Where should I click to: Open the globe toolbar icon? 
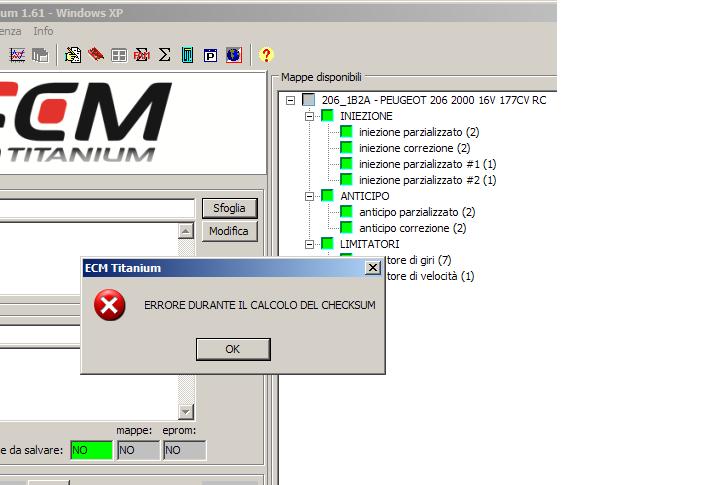tap(234, 55)
